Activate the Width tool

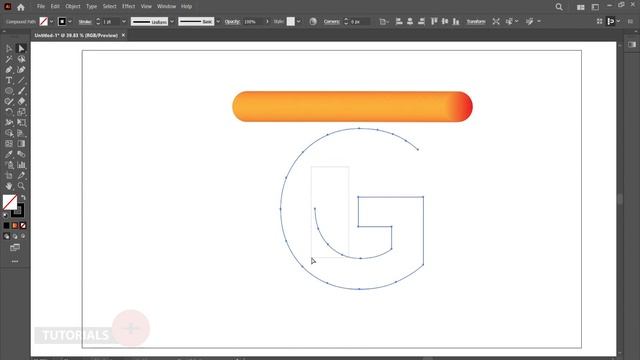click(9, 123)
